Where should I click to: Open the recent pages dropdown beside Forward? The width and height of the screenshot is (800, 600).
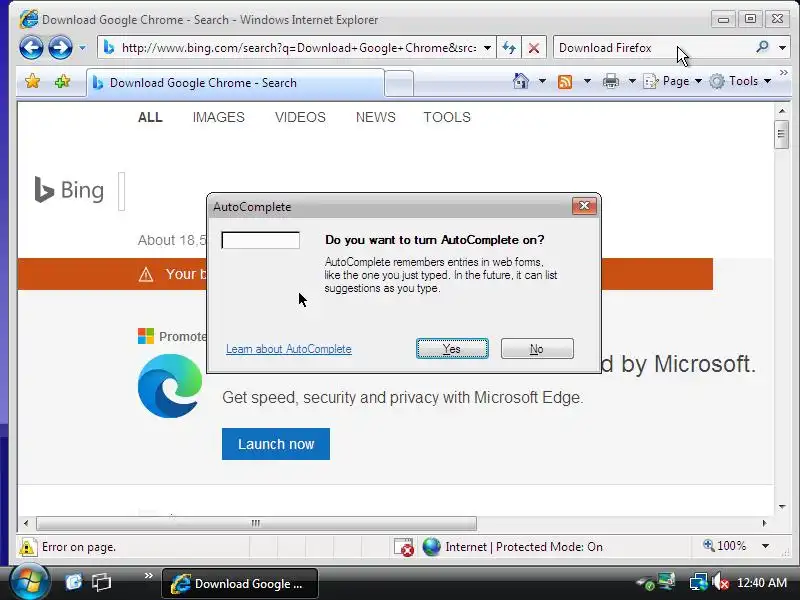tap(82, 48)
